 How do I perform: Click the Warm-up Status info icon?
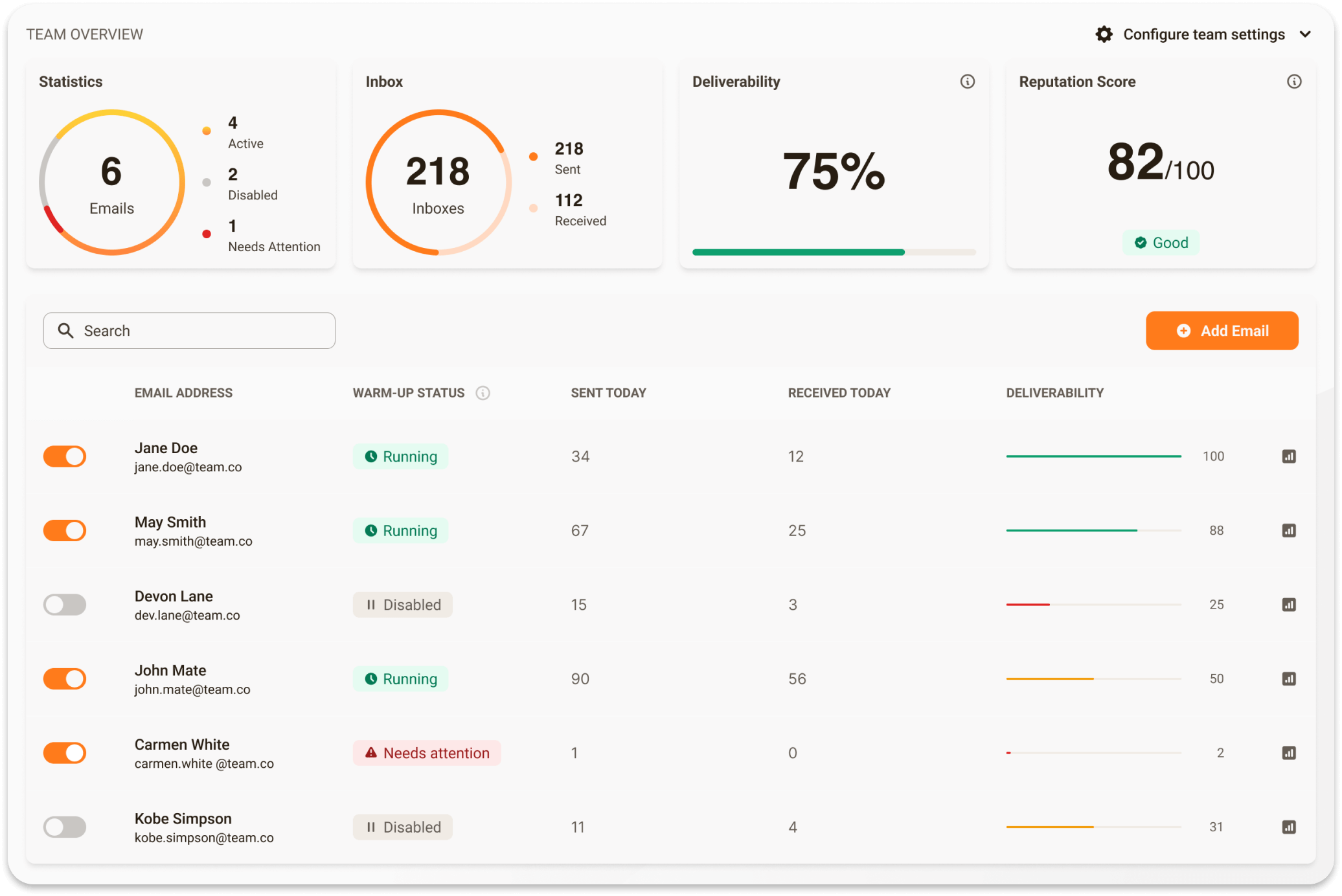(x=483, y=393)
